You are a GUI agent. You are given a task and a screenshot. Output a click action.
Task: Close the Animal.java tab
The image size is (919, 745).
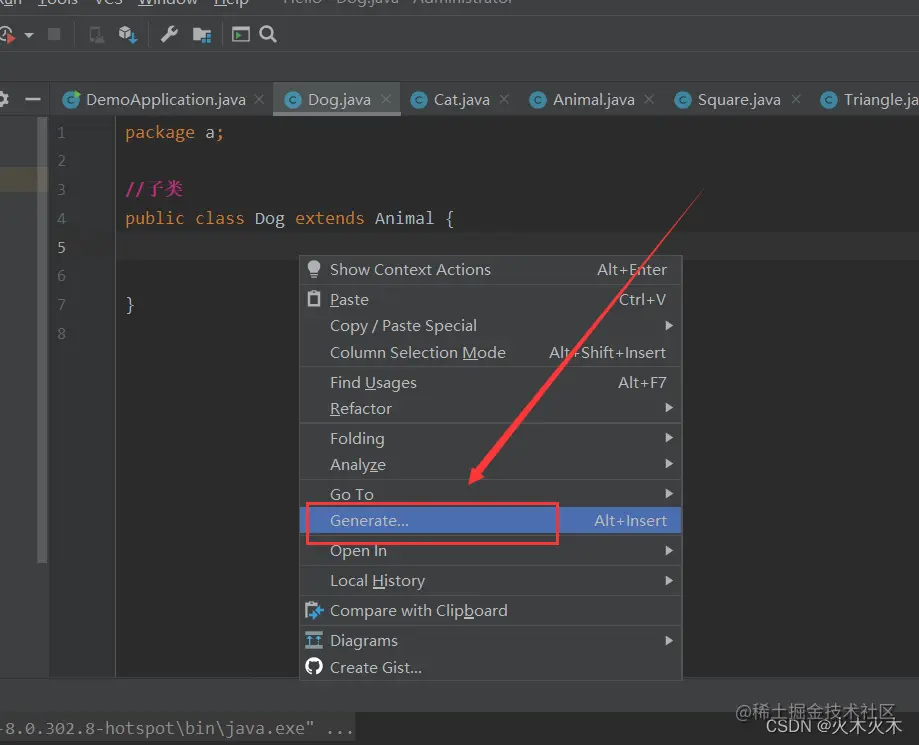point(649,100)
